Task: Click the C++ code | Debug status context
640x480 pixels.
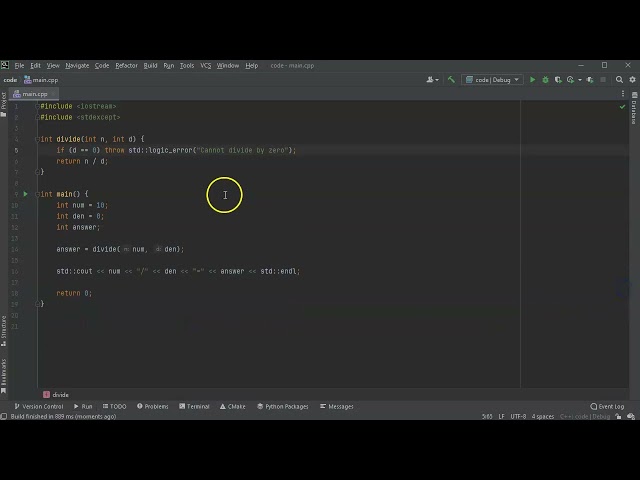Action: (x=585, y=416)
